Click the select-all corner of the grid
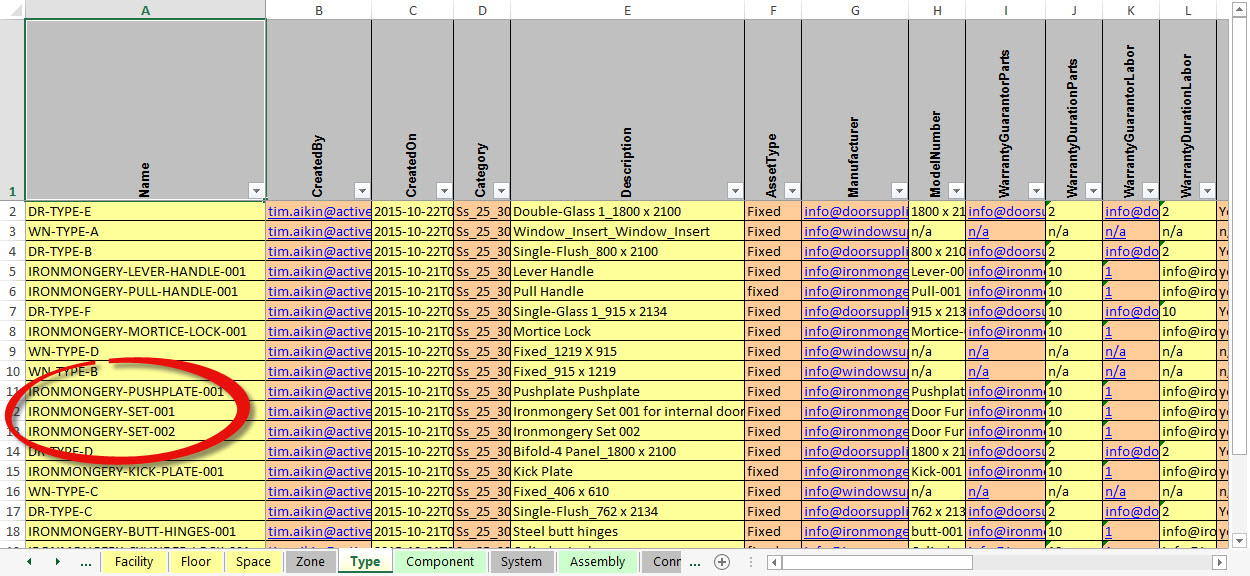This screenshot has height=576, width=1250. 12,10
